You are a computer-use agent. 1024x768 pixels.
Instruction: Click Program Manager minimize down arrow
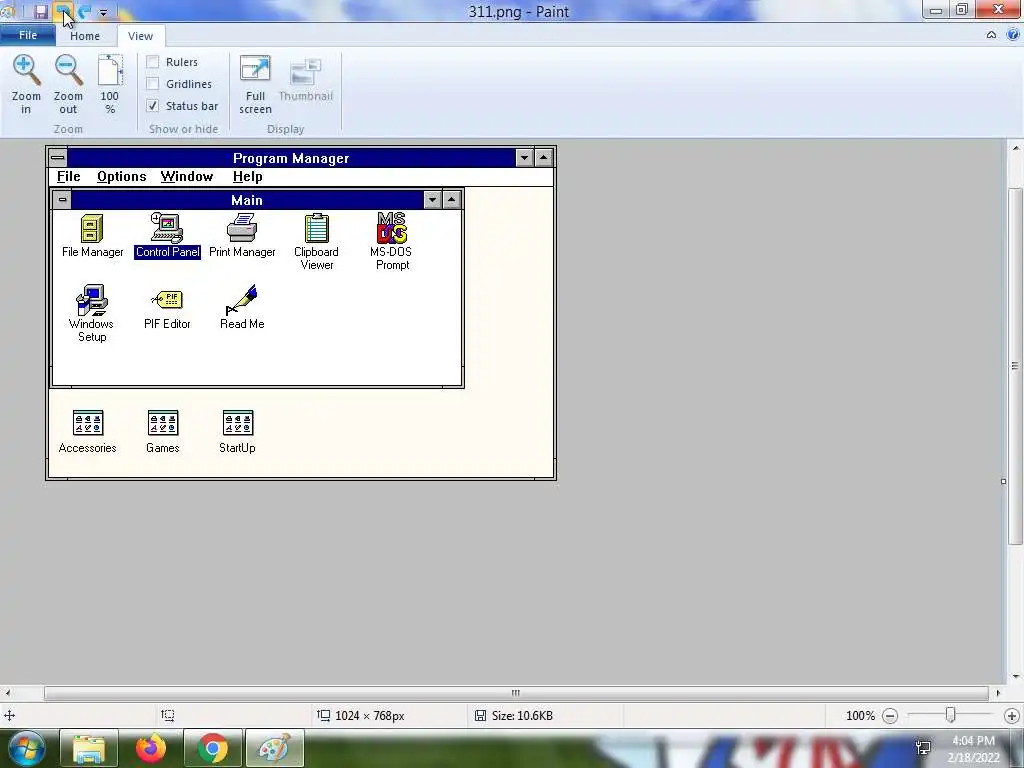point(524,157)
